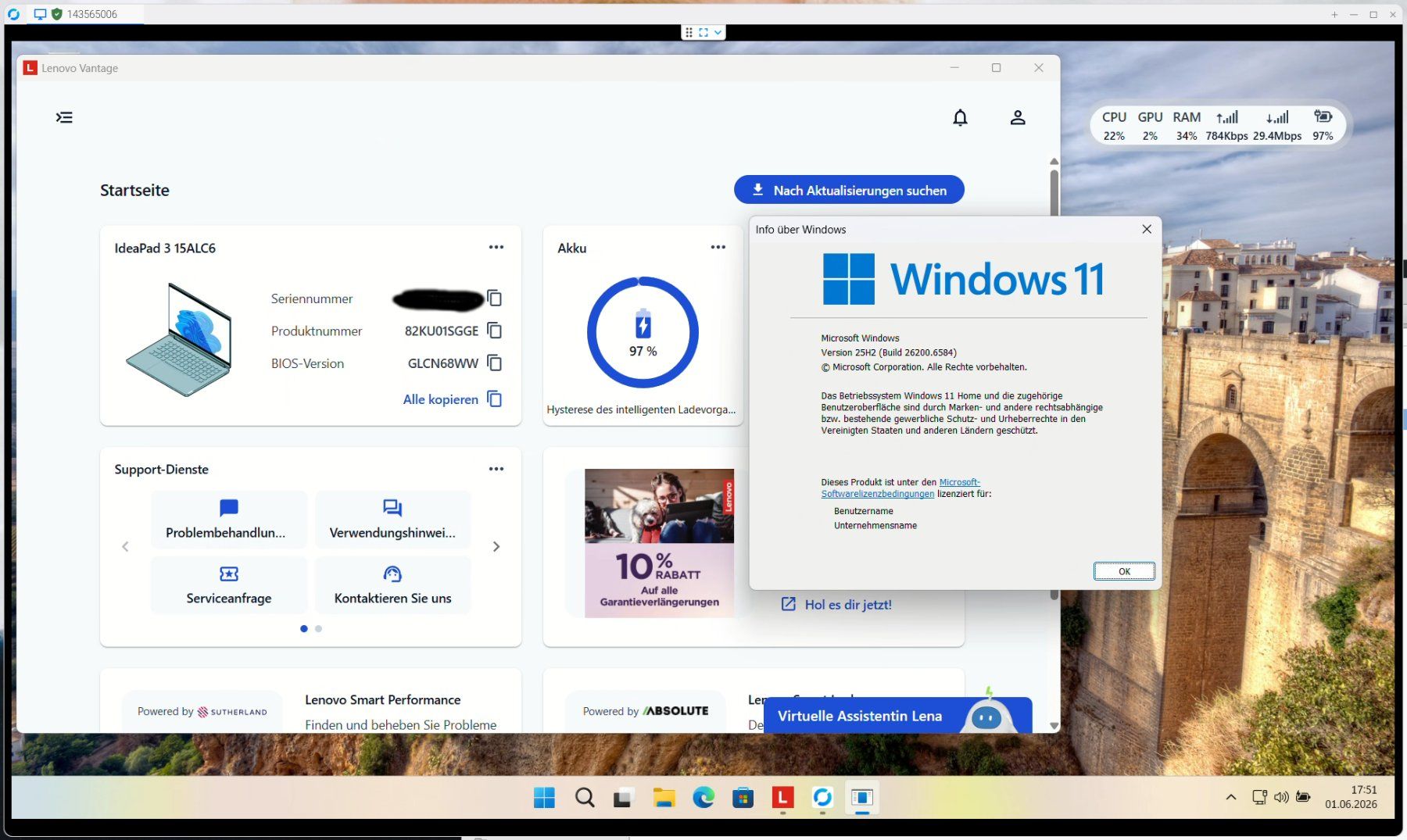Launch Microsoft Edge from taskbar
Image resolution: width=1407 pixels, height=840 pixels.
coord(703,798)
